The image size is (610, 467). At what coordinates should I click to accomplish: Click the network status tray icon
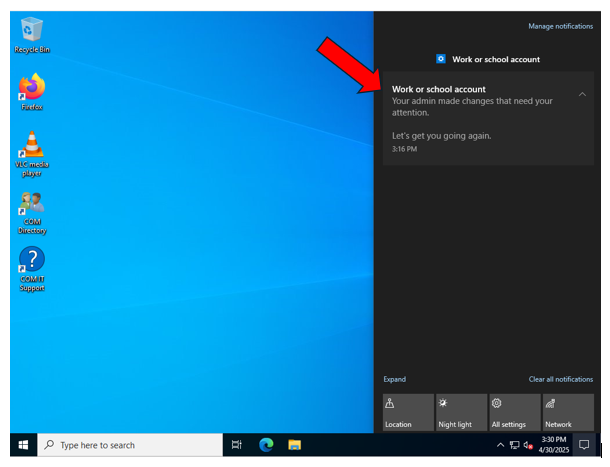pyautogui.click(x=514, y=445)
